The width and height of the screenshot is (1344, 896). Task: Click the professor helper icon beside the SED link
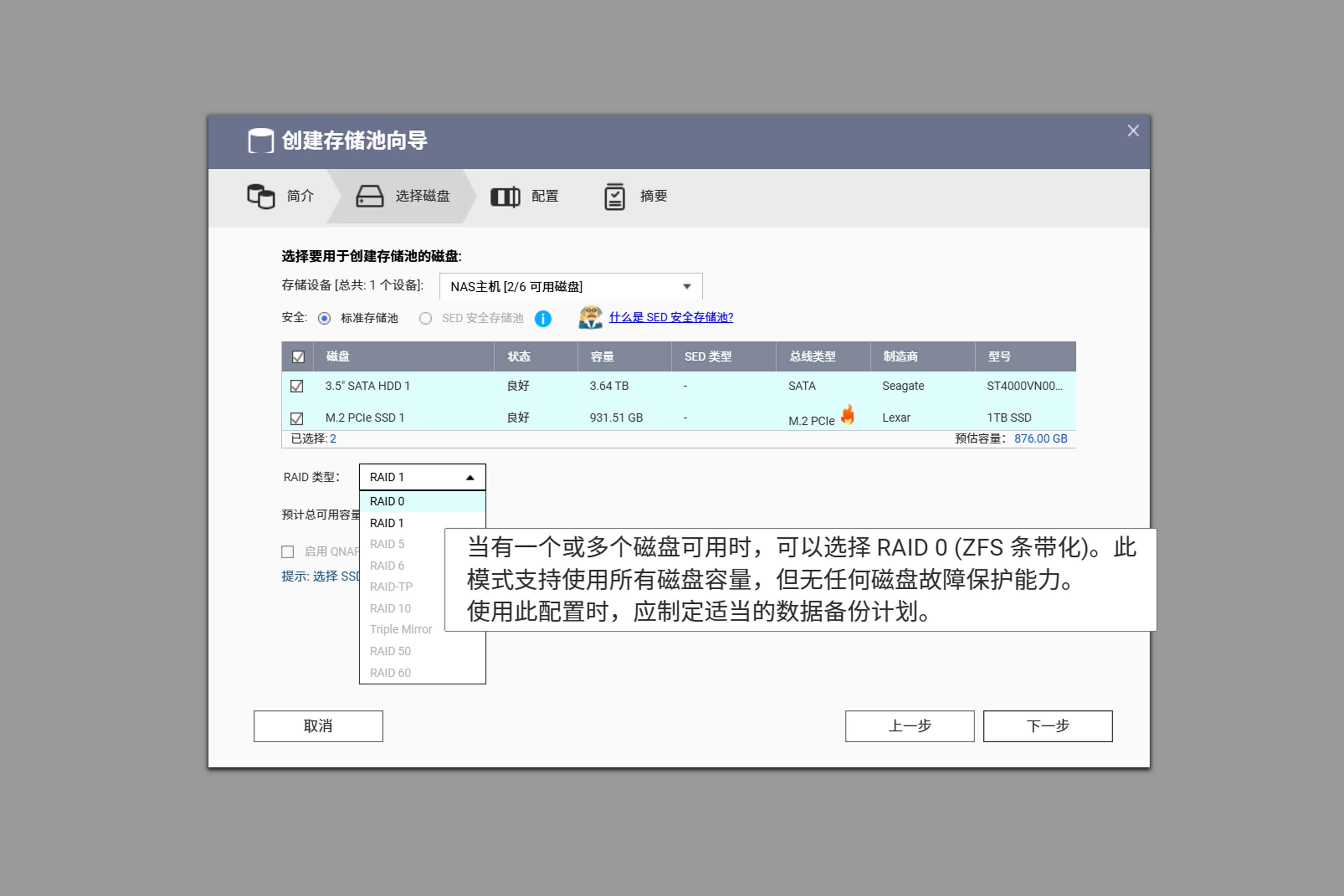[x=590, y=317]
